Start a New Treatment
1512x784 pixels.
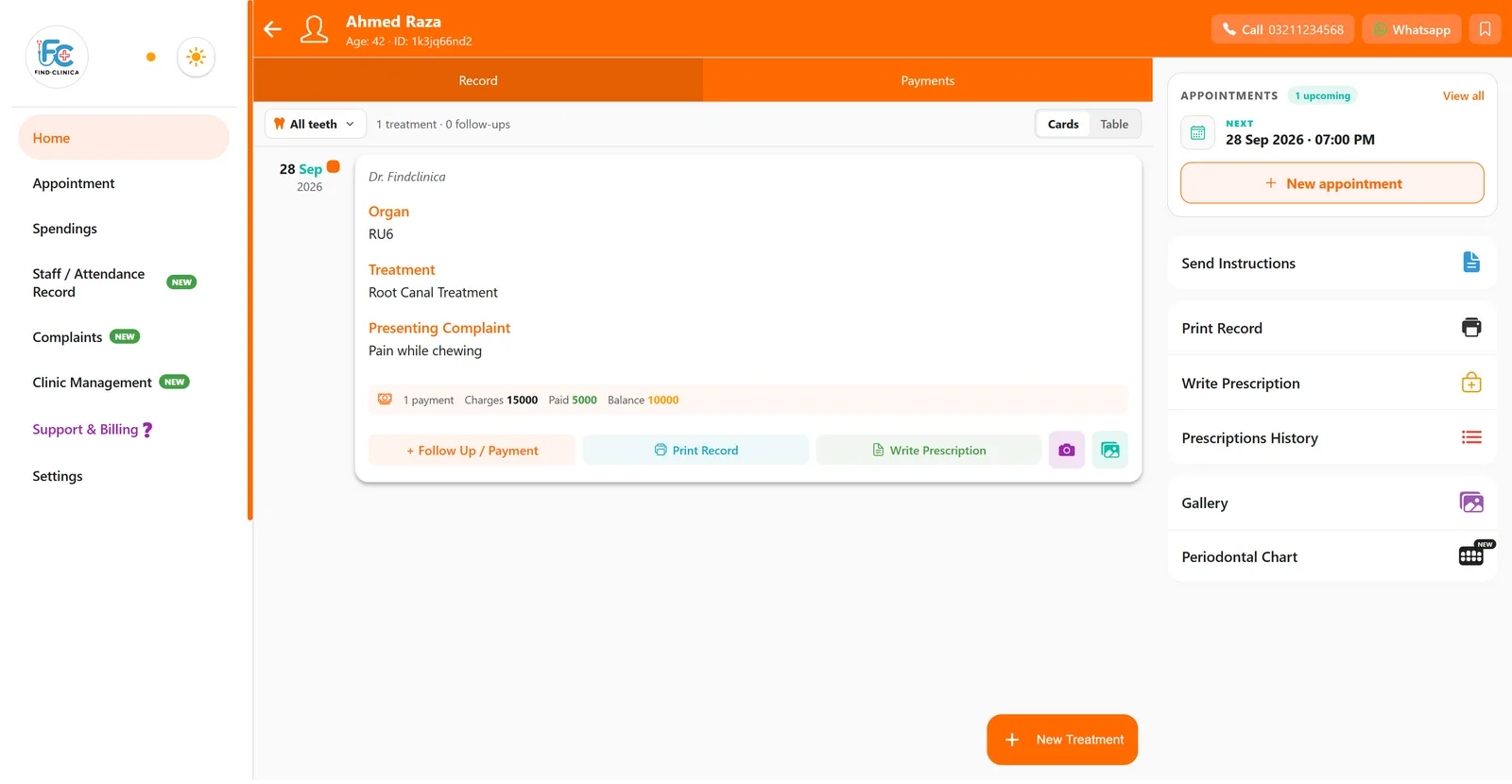coord(1062,740)
